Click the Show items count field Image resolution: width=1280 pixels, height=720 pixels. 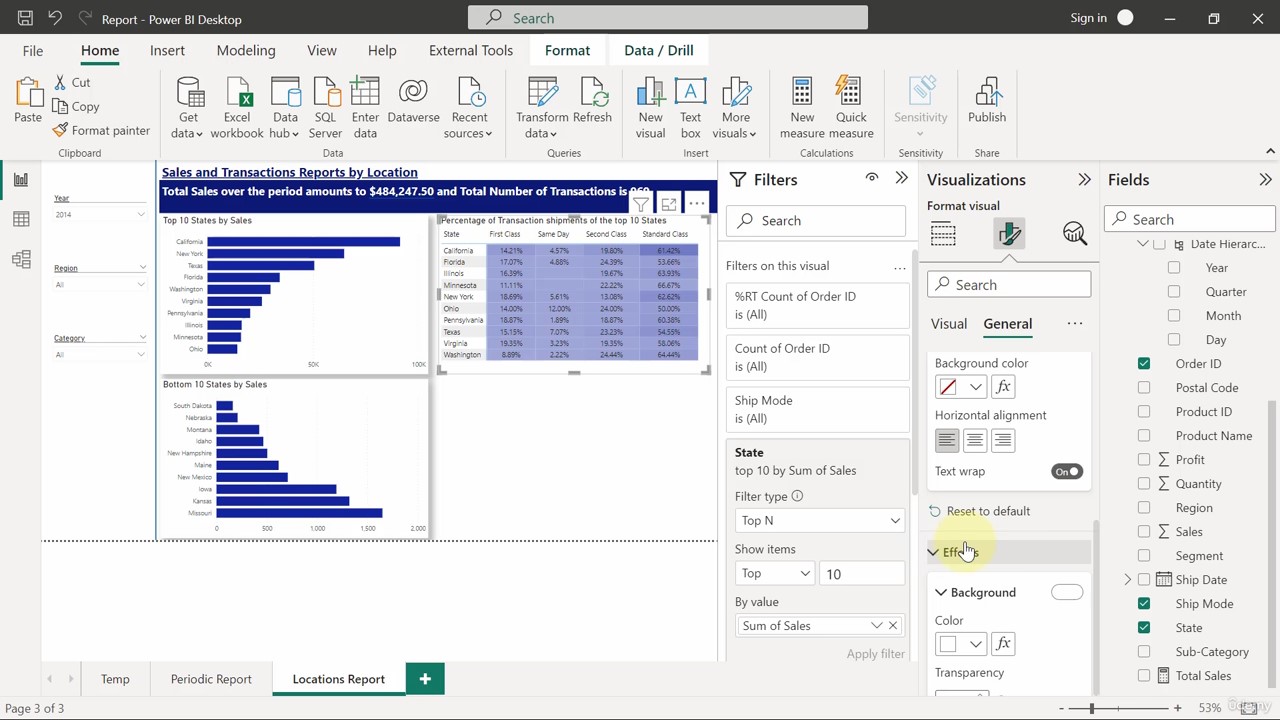(863, 574)
